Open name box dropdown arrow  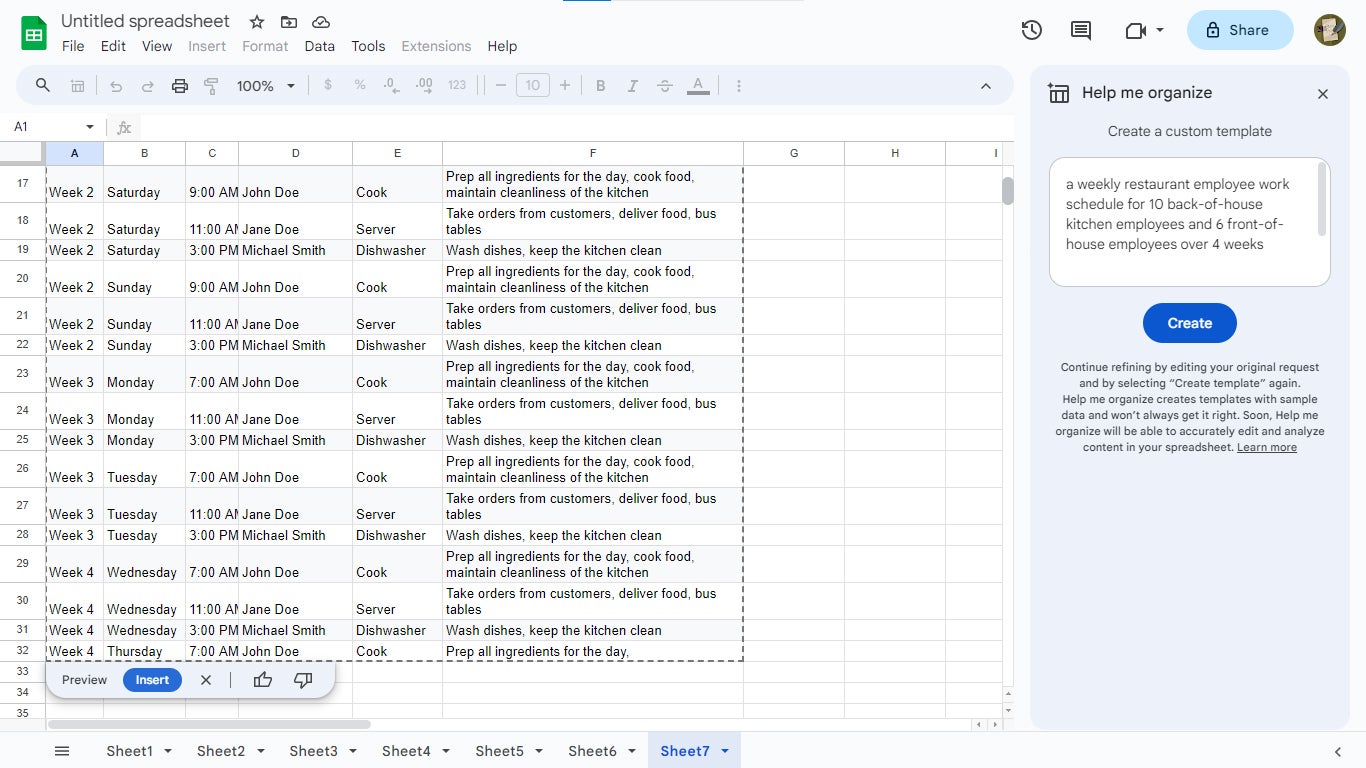90,127
